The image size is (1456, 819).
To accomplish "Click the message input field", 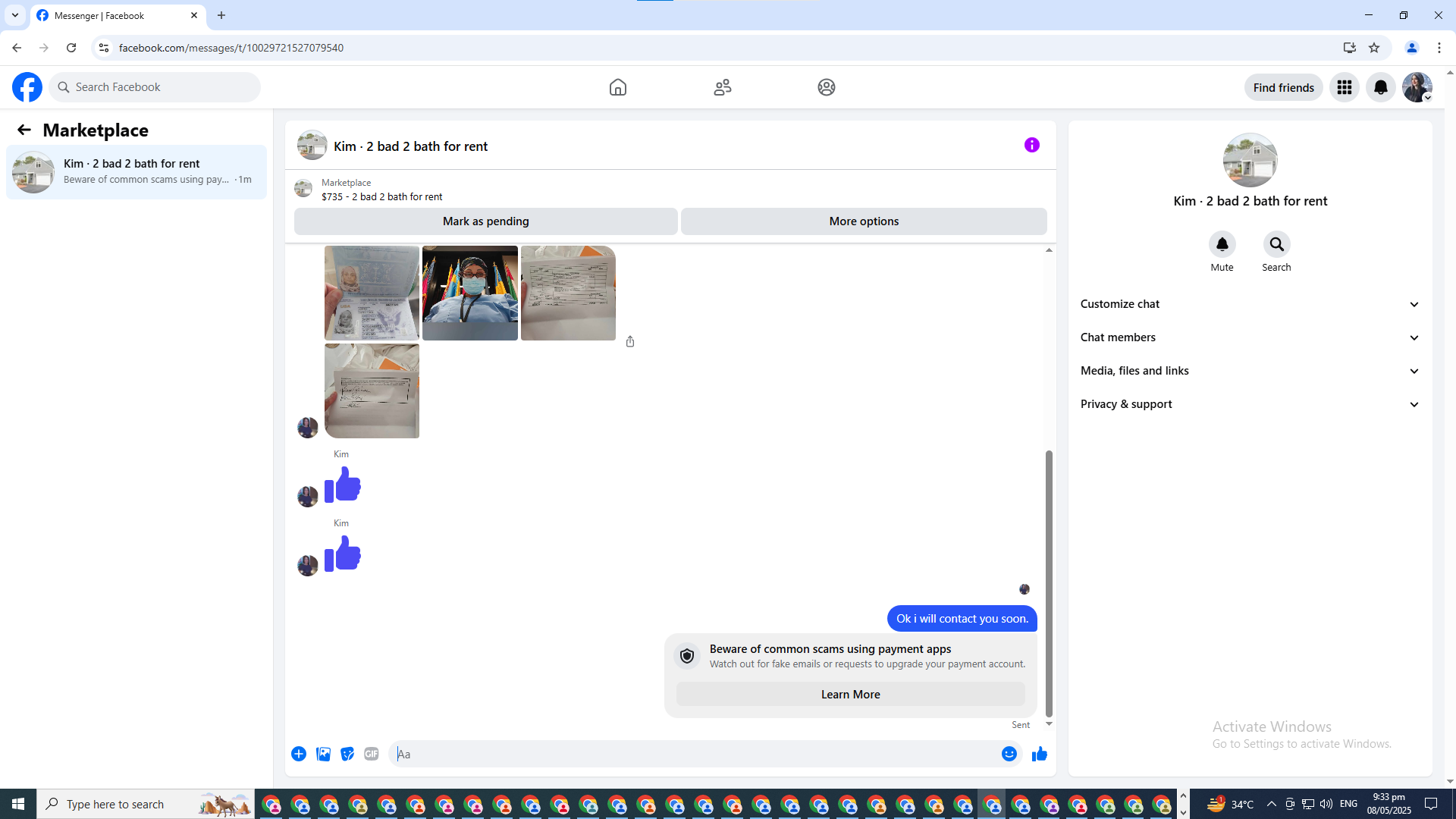I will pos(694,754).
